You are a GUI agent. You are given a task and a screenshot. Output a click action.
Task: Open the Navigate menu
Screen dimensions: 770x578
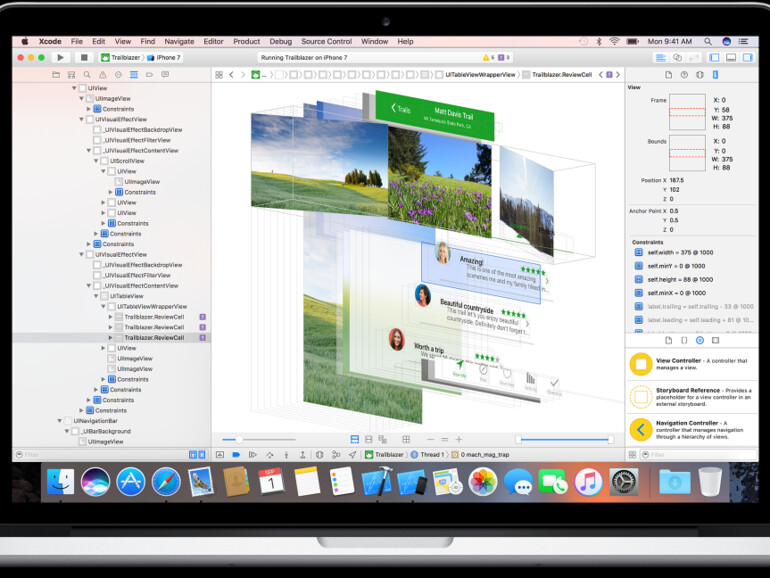click(x=179, y=42)
